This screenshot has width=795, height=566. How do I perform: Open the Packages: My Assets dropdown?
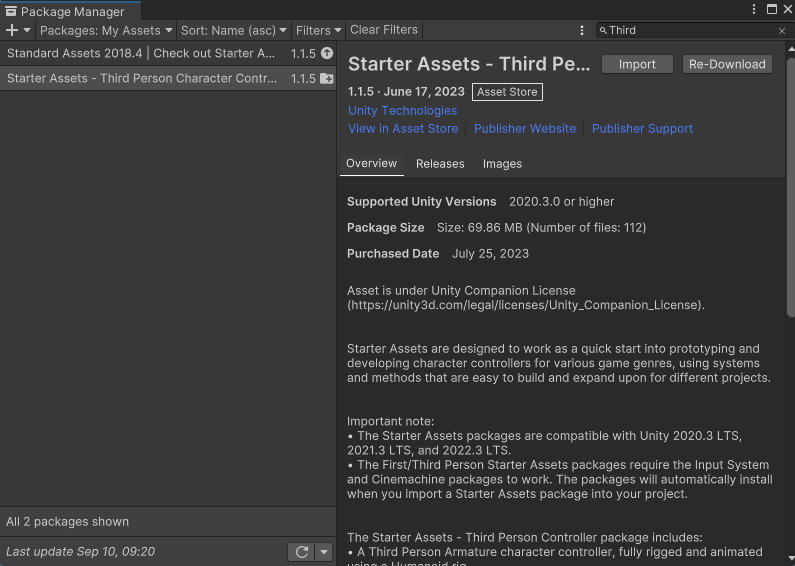[106, 30]
